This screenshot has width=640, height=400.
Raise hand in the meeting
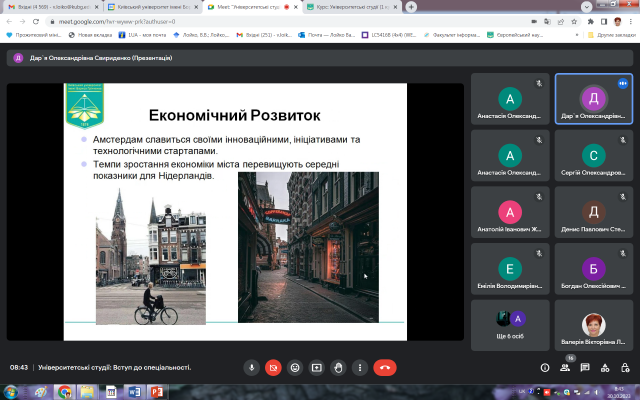339,367
